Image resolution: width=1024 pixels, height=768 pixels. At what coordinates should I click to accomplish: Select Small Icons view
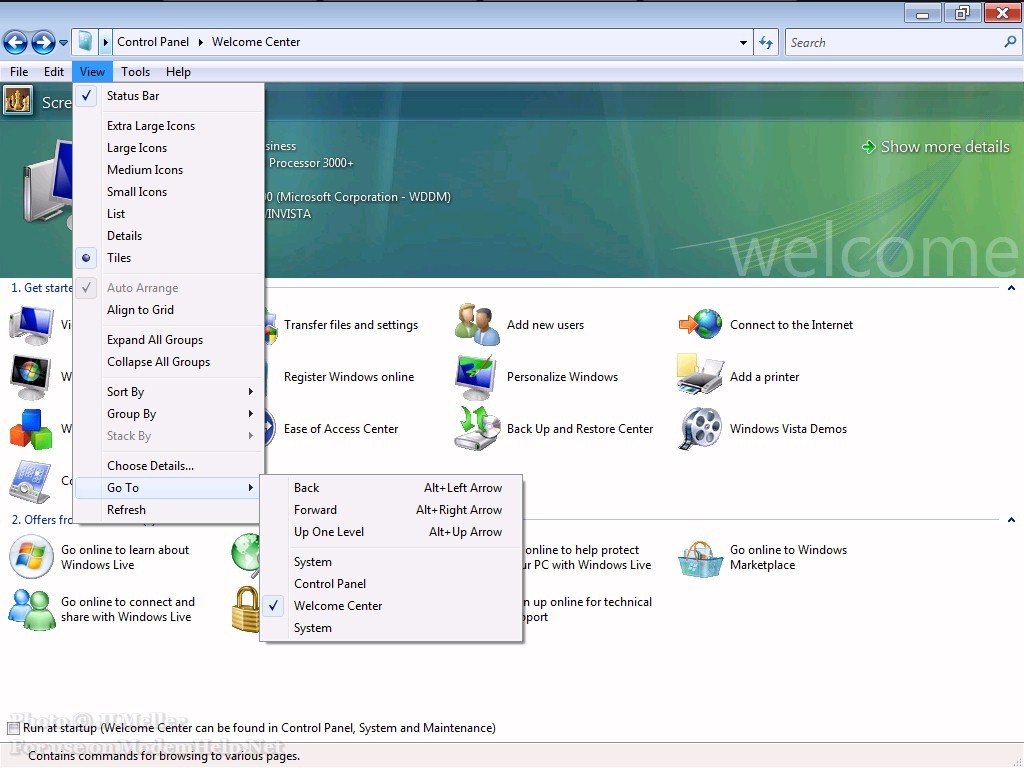coord(170,192)
